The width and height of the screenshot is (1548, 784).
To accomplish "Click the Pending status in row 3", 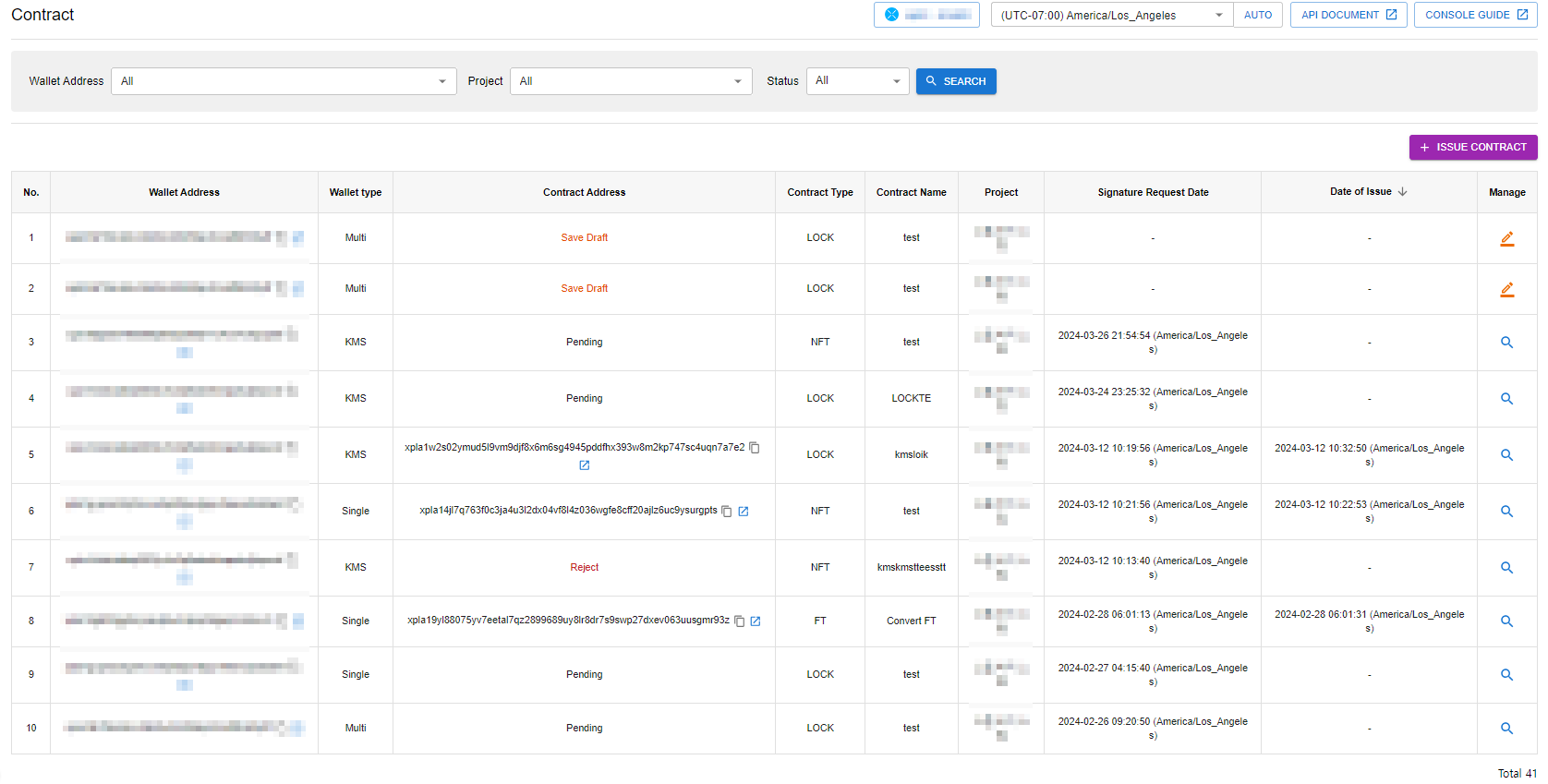I will (585, 343).
